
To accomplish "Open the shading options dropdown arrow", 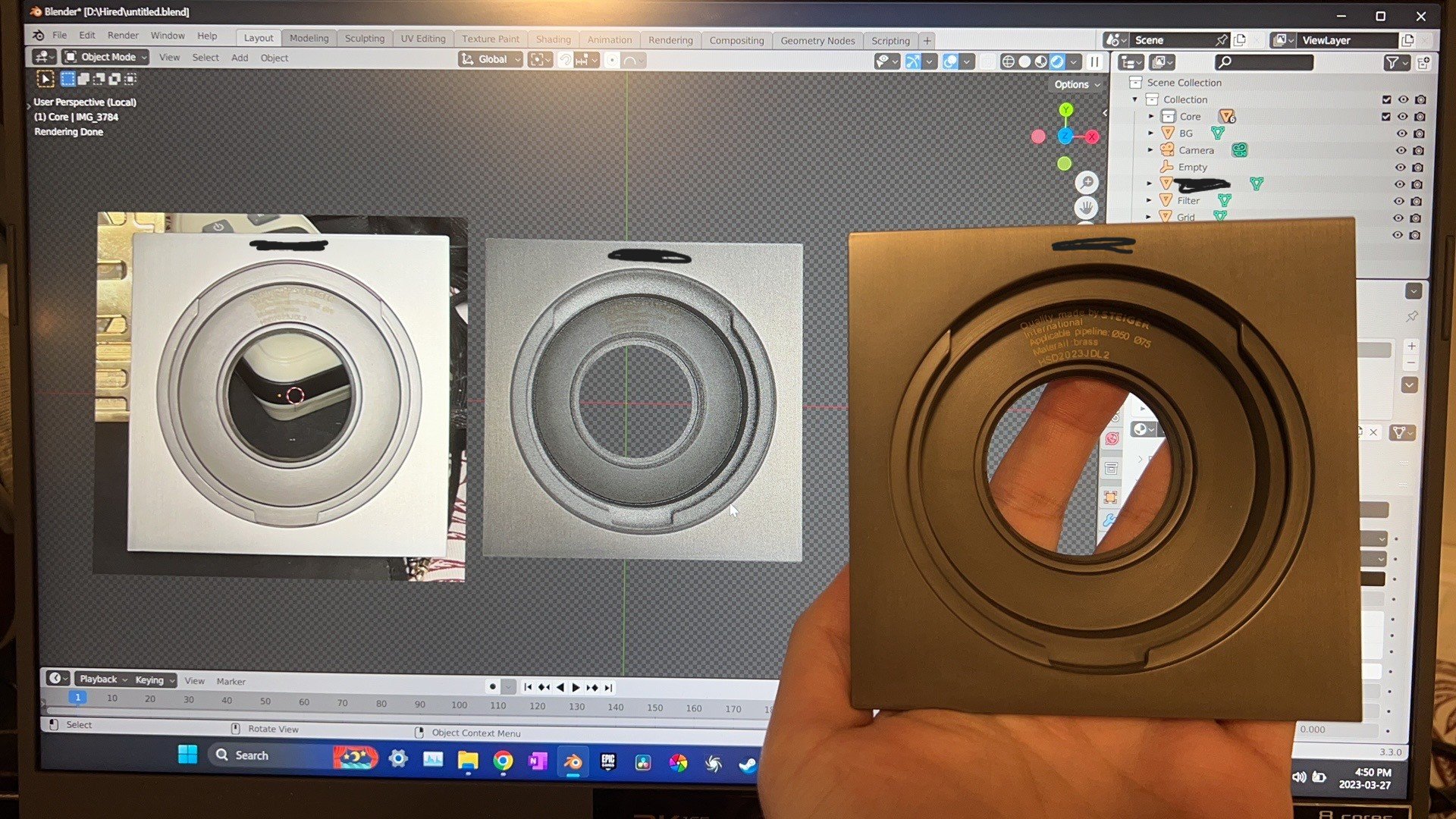I will coord(1074,62).
